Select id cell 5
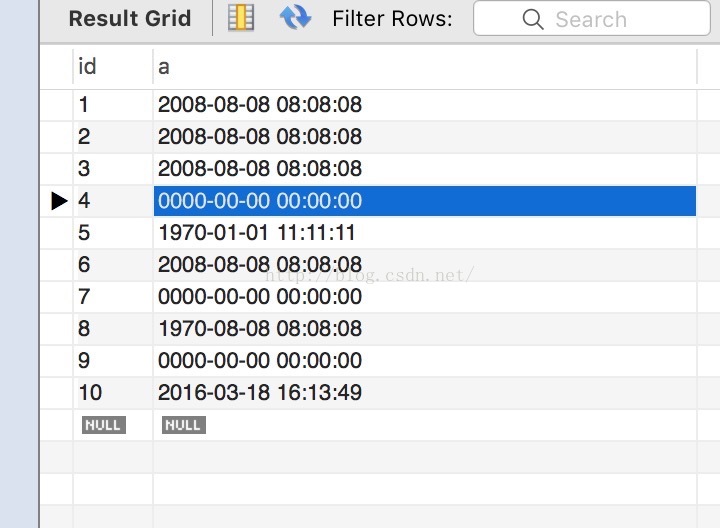Screen dimensions: 720x528 (112, 233)
